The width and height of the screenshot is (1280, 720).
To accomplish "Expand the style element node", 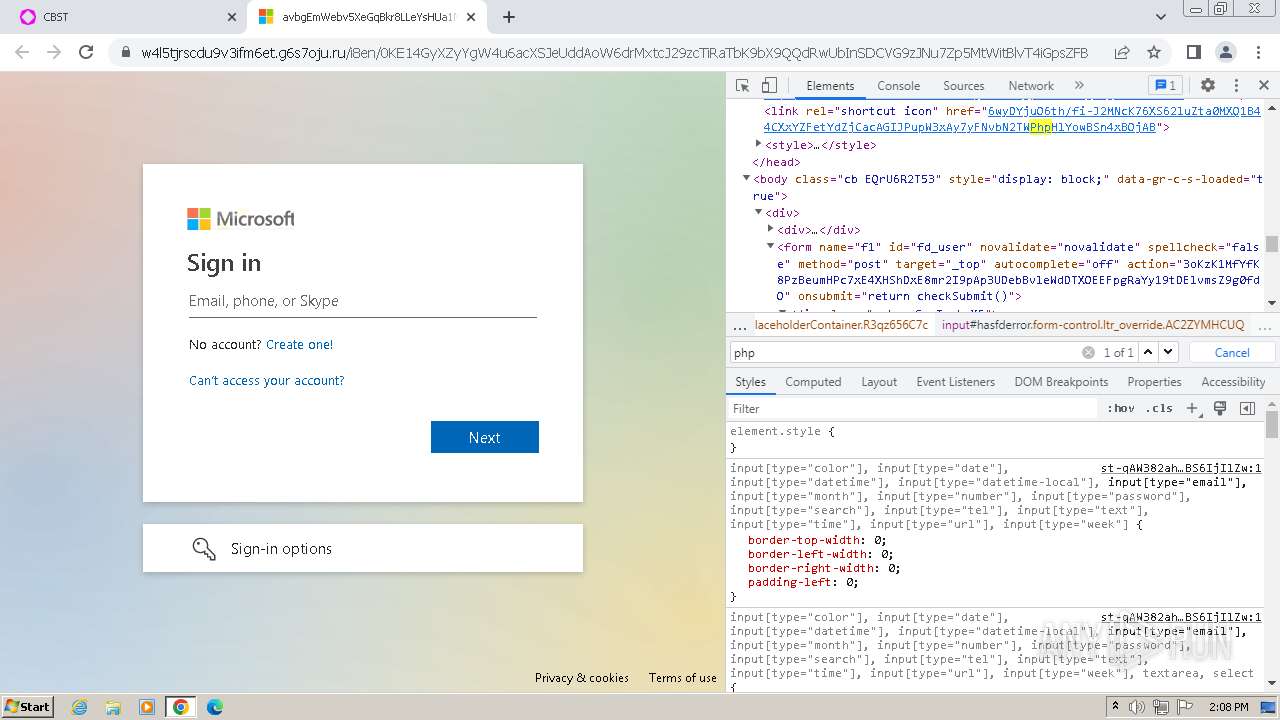I will coord(758,145).
